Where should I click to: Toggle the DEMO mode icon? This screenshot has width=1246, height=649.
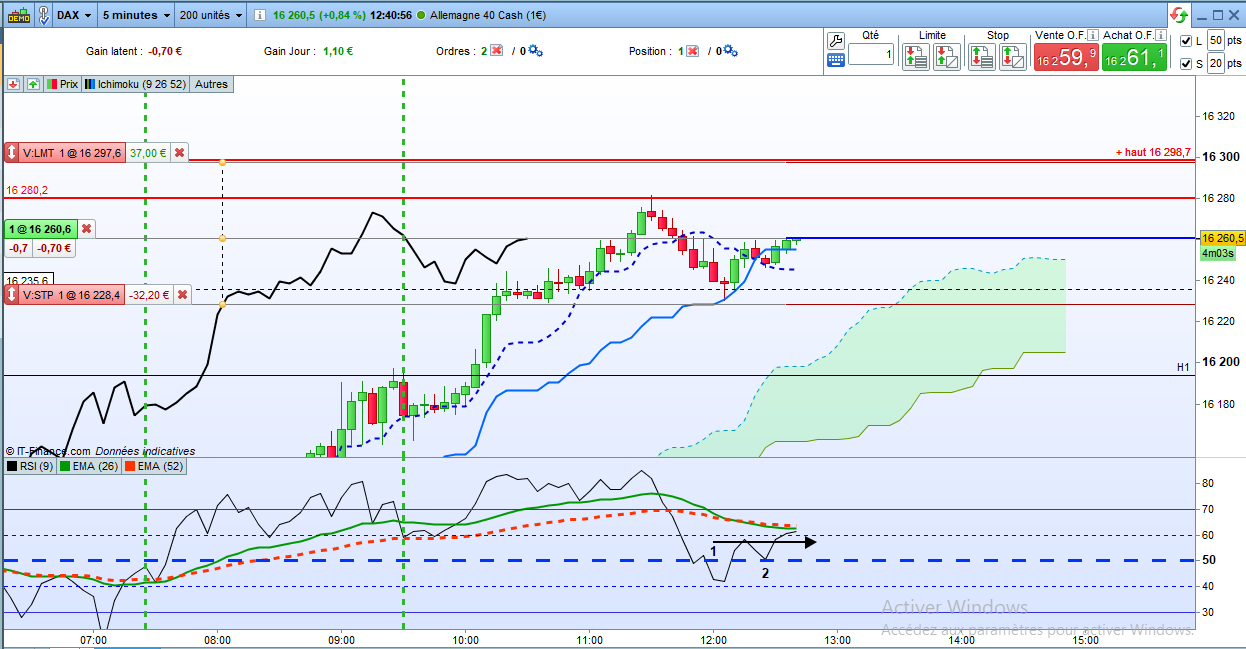pos(17,15)
